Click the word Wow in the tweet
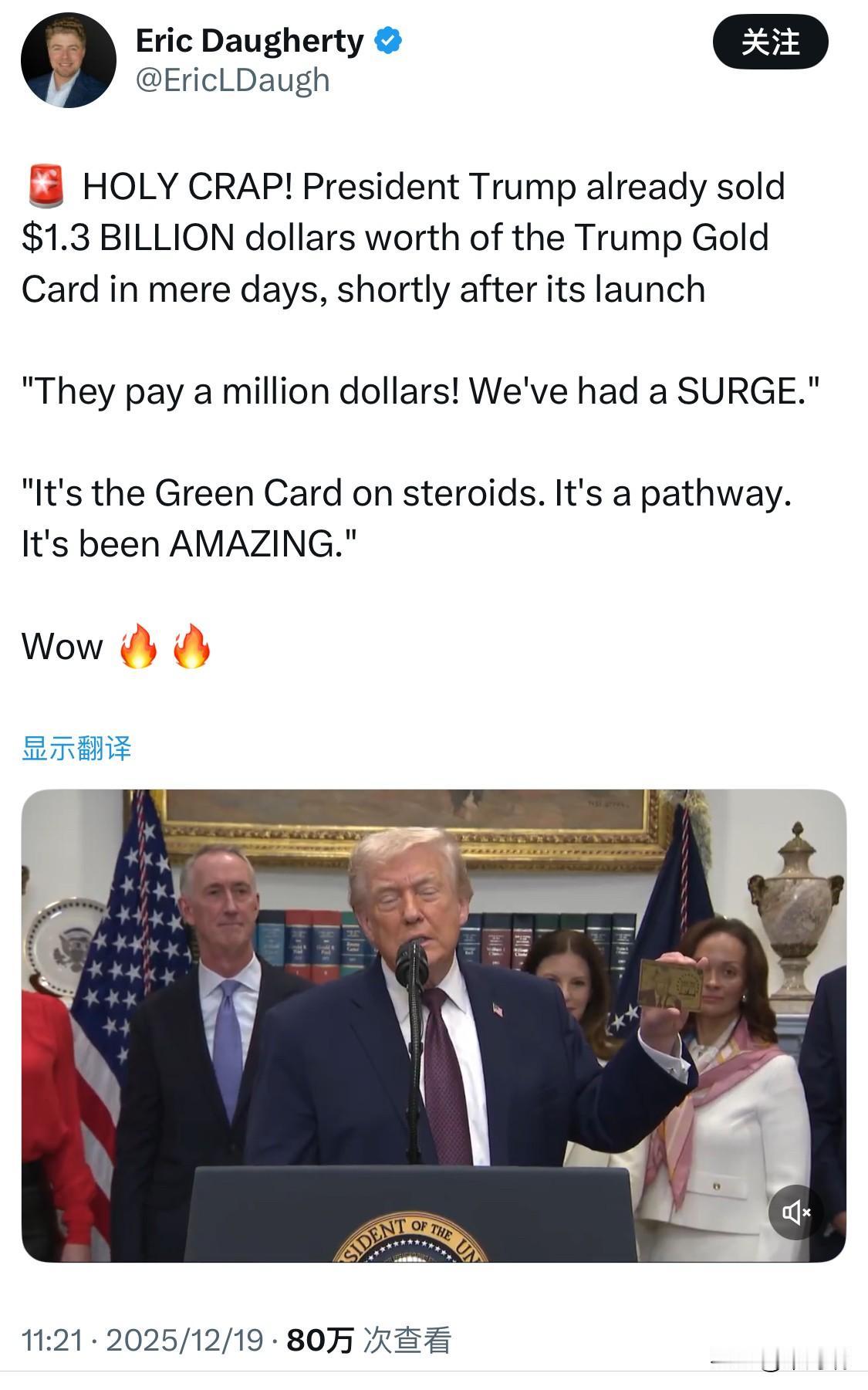The height and width of the screenshot is (1390, 868). point(62,647)
